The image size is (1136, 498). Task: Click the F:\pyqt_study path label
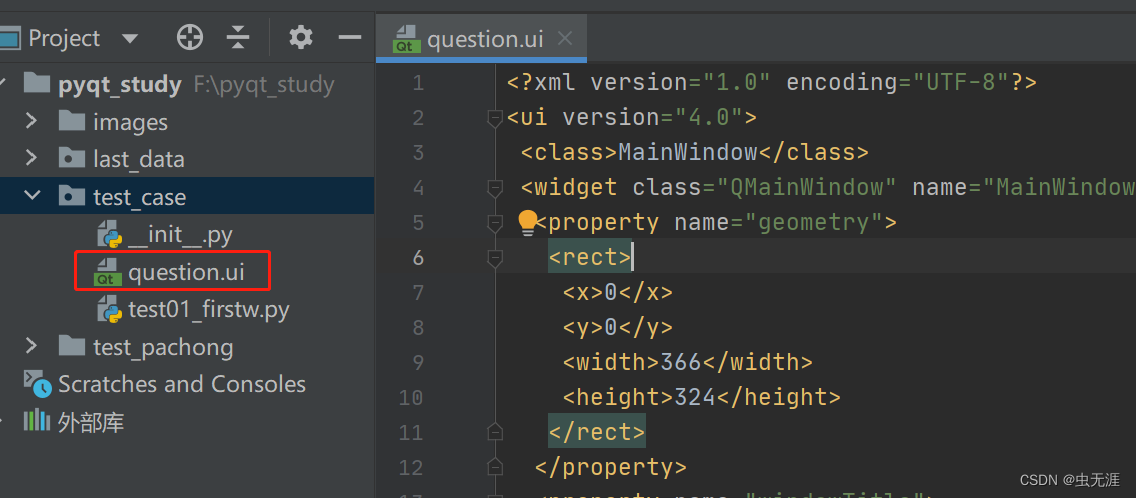[264, 85]
